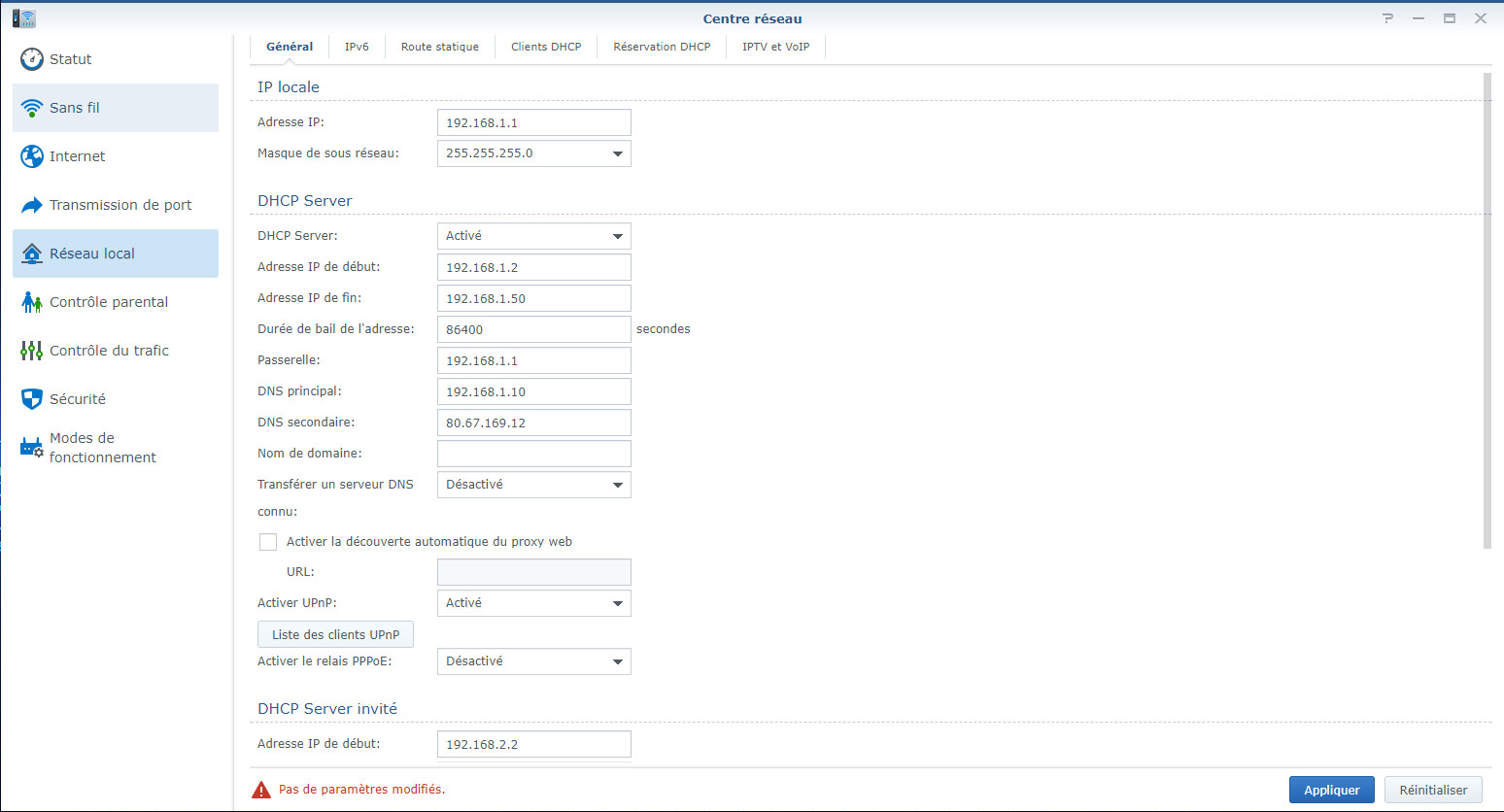Click the Adresse IP de début field 192.168.1.2
1504x812 pixels.
tap(534, 267)
